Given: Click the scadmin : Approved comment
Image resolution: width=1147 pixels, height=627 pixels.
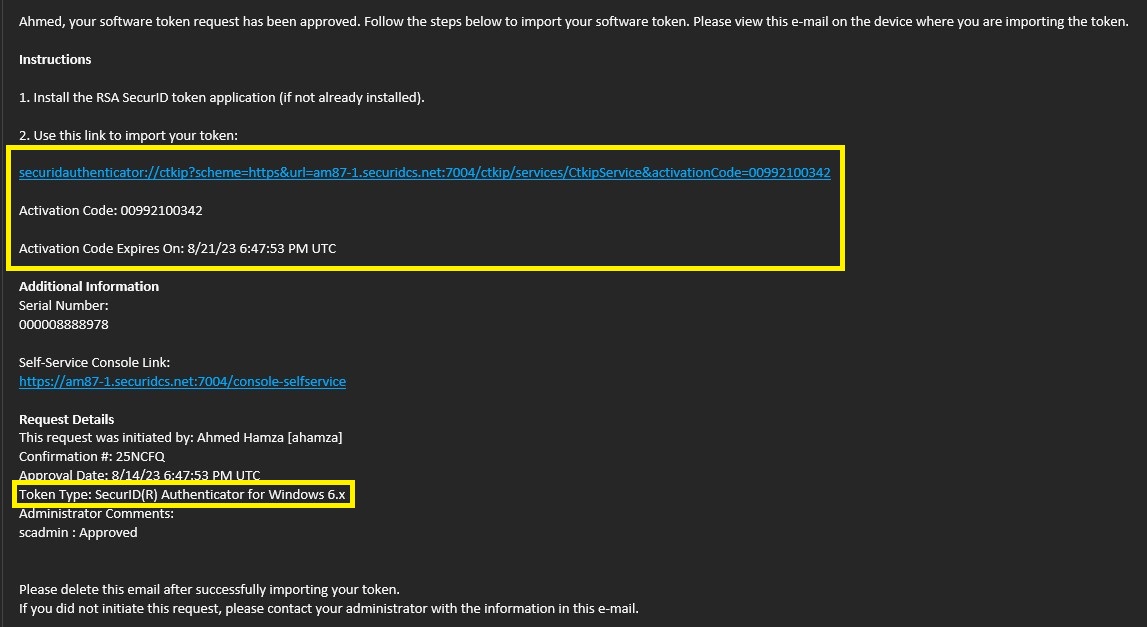Looking at the screenshot, I should pyautogui.click(x=78, y=533).
